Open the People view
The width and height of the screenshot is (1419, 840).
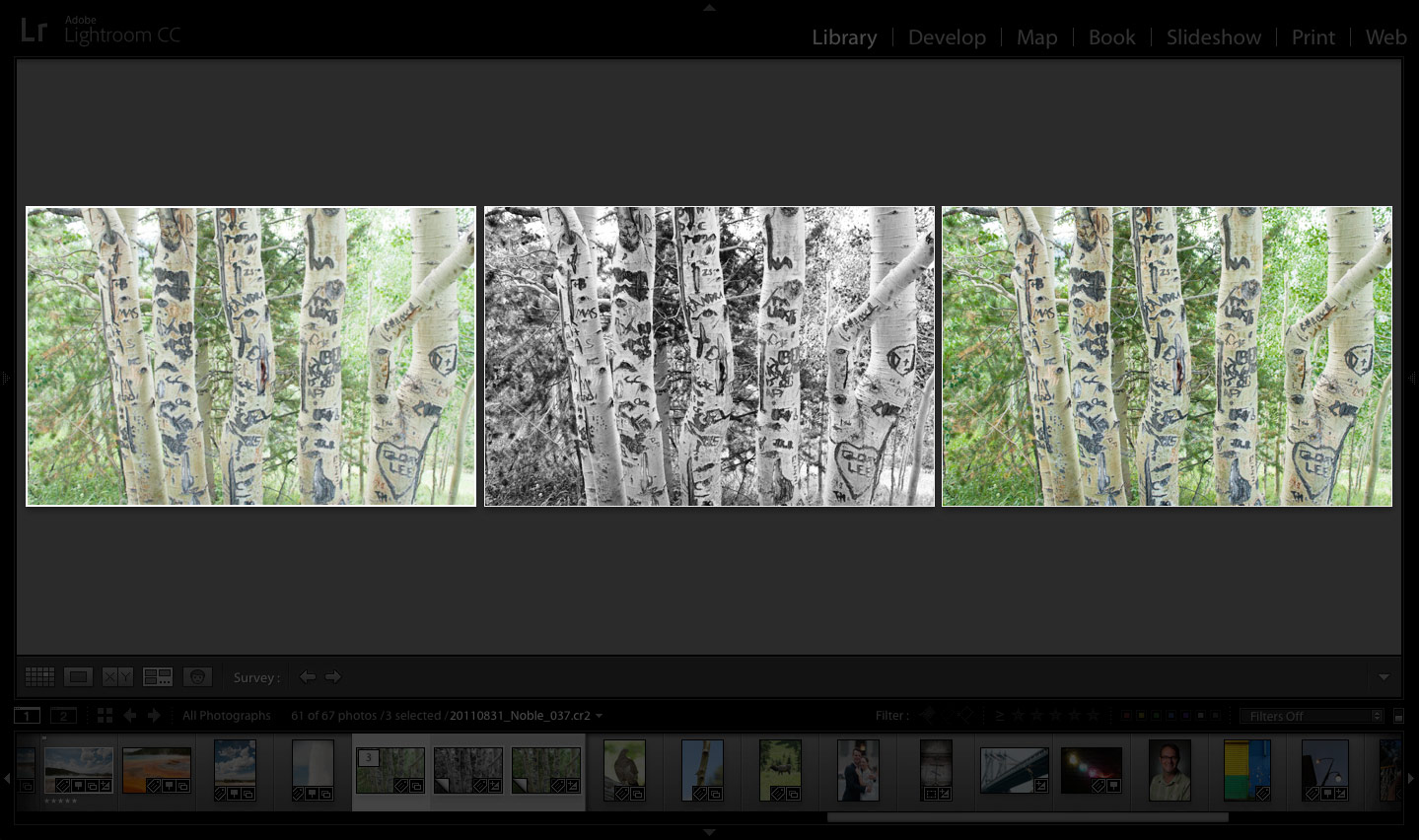pos(196,676)
